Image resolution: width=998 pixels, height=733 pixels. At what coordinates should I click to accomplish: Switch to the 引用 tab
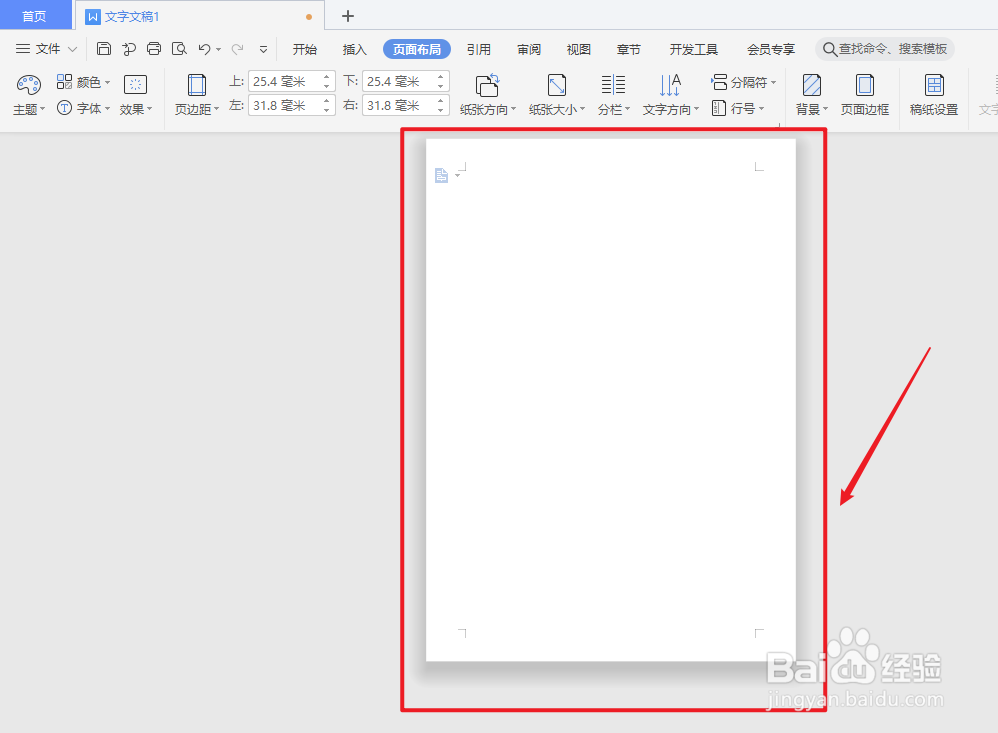point(479,49)
